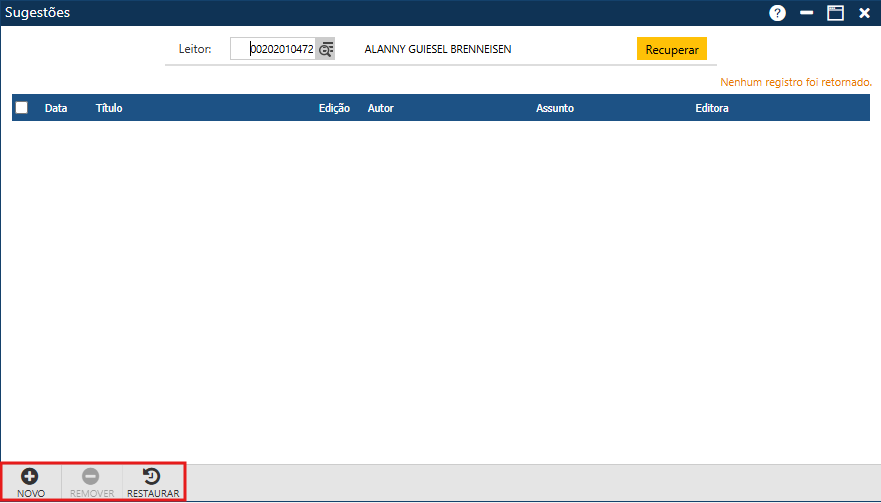Sort by the Editora column header

(x=712, y=108)
